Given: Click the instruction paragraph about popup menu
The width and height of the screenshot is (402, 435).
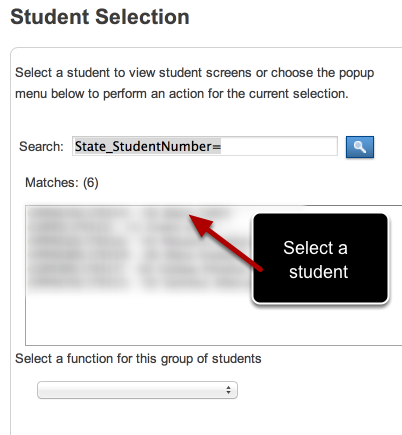Looking at the screenshot, I should coord(195,83).
